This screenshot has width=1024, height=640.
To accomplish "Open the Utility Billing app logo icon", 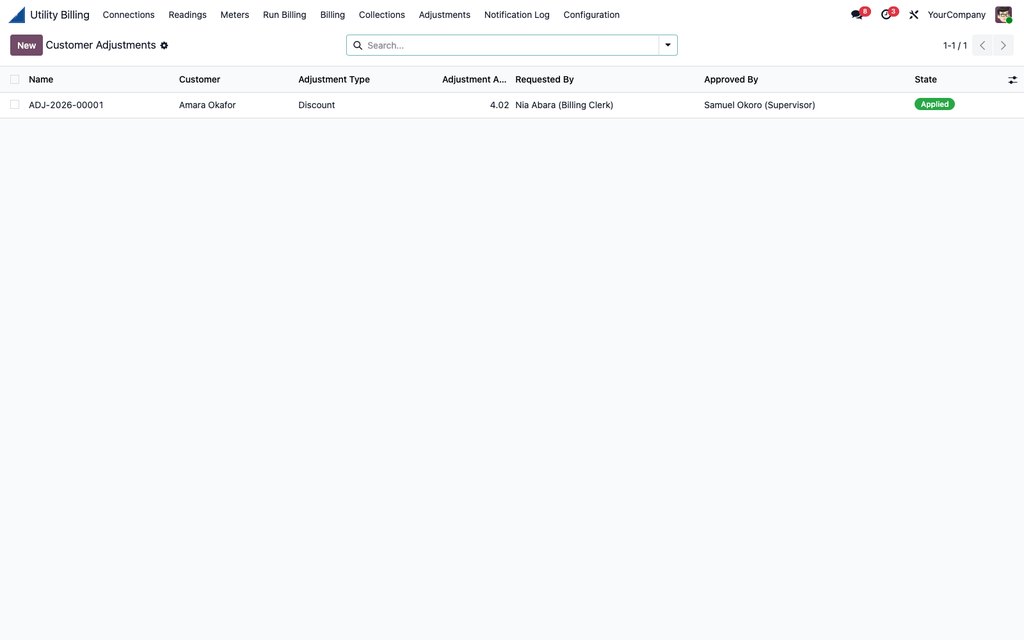I will pyautogui.click(x=17, y=14).
